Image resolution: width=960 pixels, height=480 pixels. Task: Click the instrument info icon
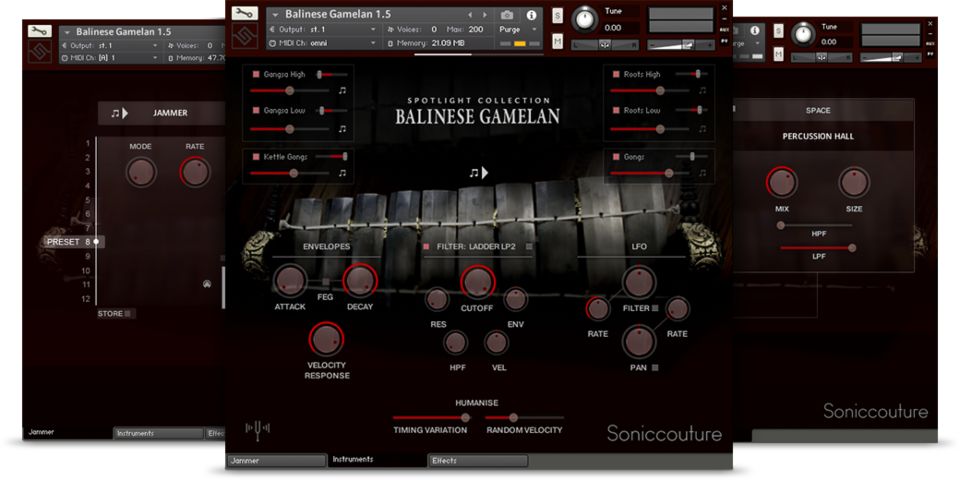tap(531, 15)
